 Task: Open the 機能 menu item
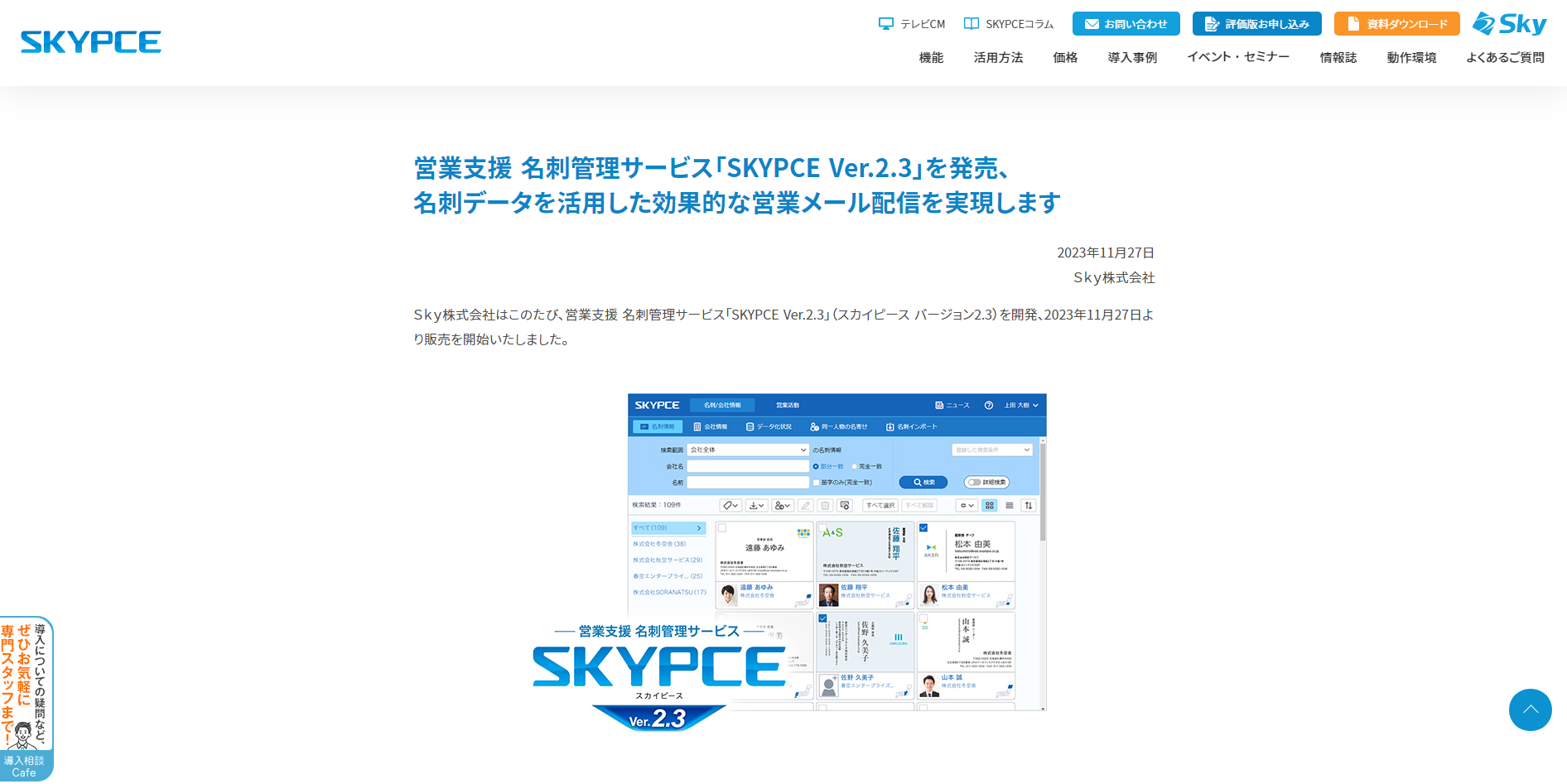931,57
